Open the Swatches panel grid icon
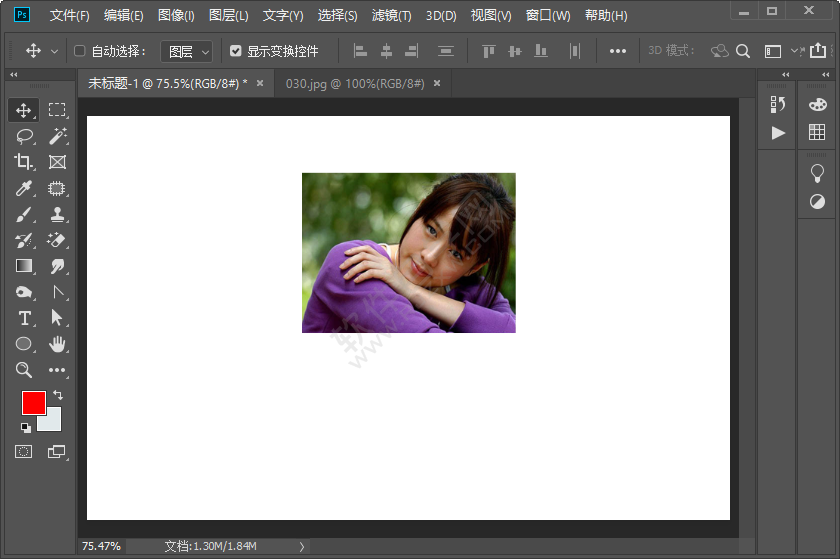840x559 pixels. (x=817, y=132)
